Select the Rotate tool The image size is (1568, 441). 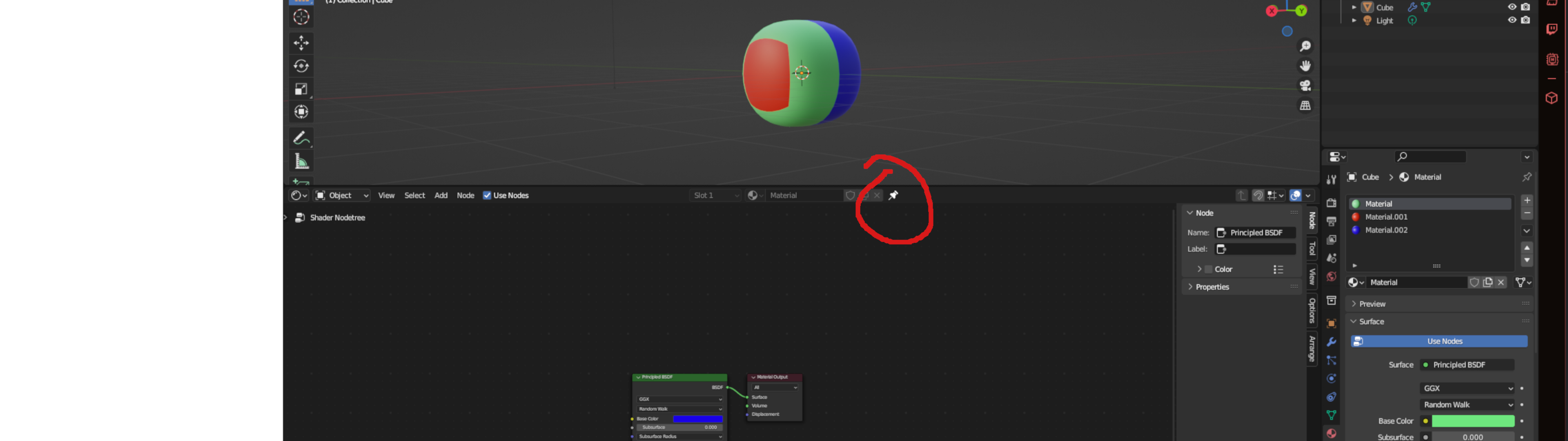[301, 66]
